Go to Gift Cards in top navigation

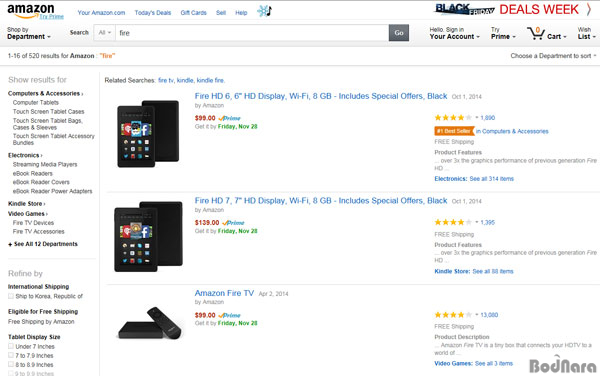[193, 13]
